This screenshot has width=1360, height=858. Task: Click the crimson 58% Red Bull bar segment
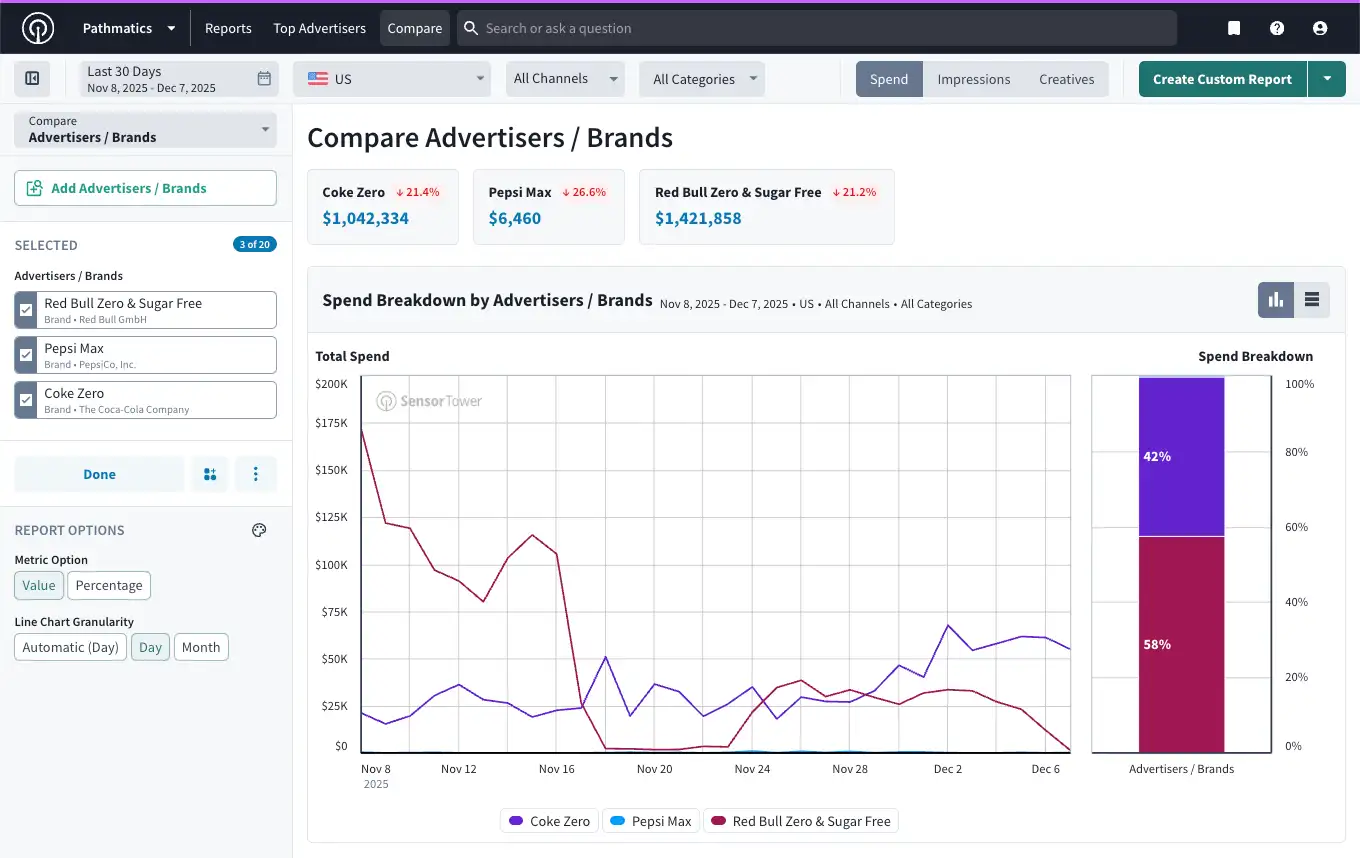click(x=1181, y=644)
